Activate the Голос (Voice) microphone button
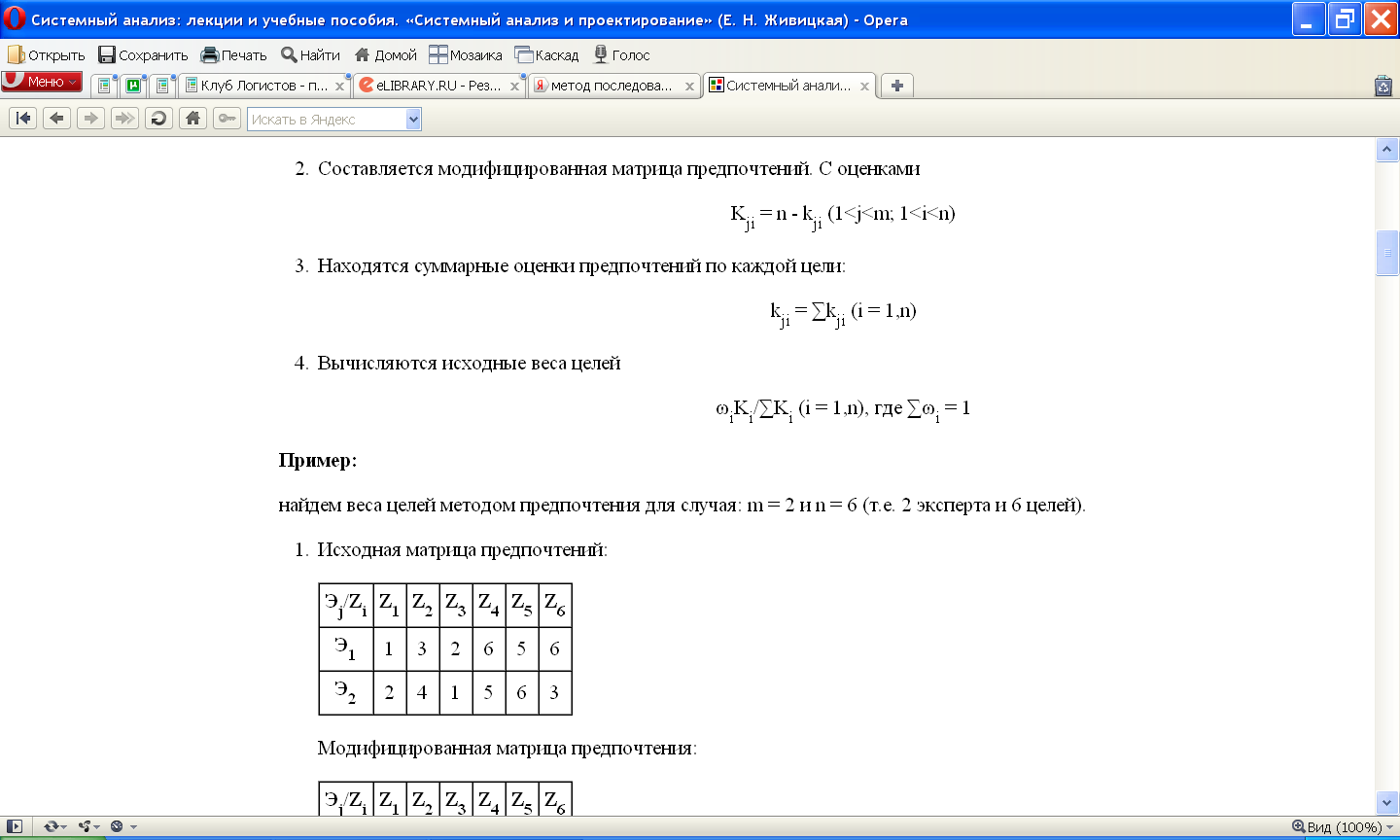 tap(621, 55)
